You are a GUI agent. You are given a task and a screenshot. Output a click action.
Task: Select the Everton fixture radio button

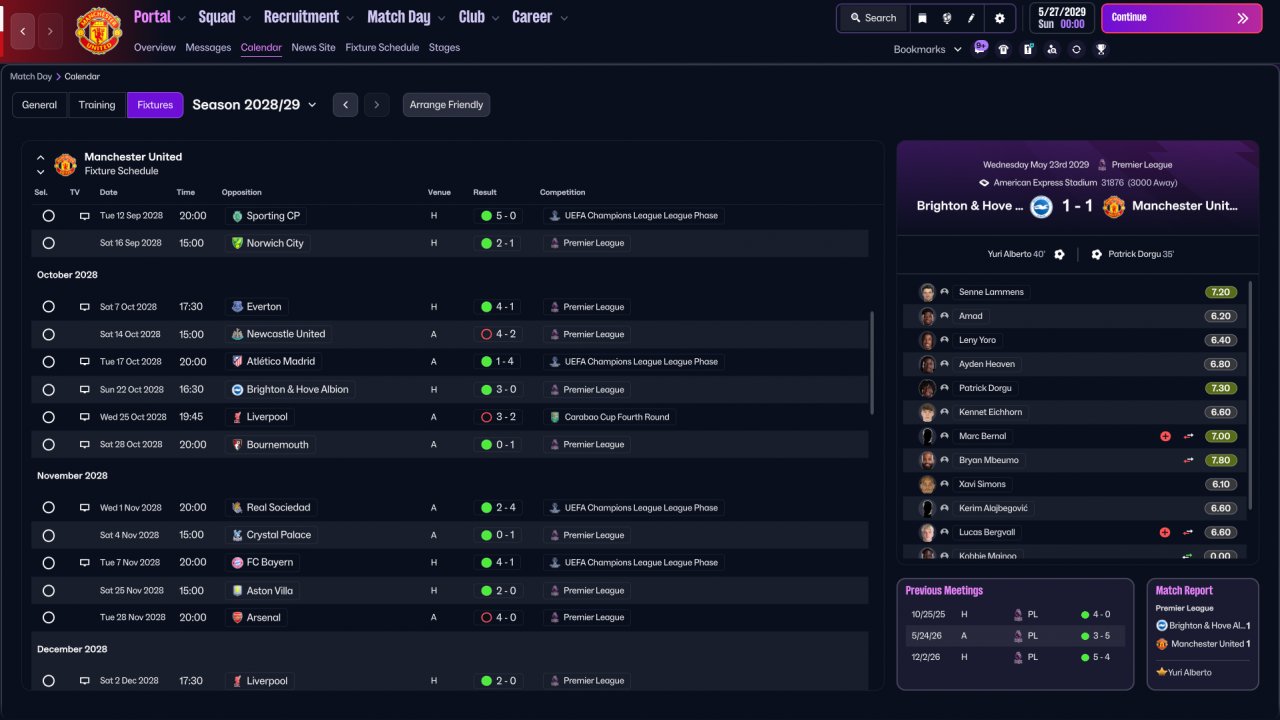click(x=48, y=307)
